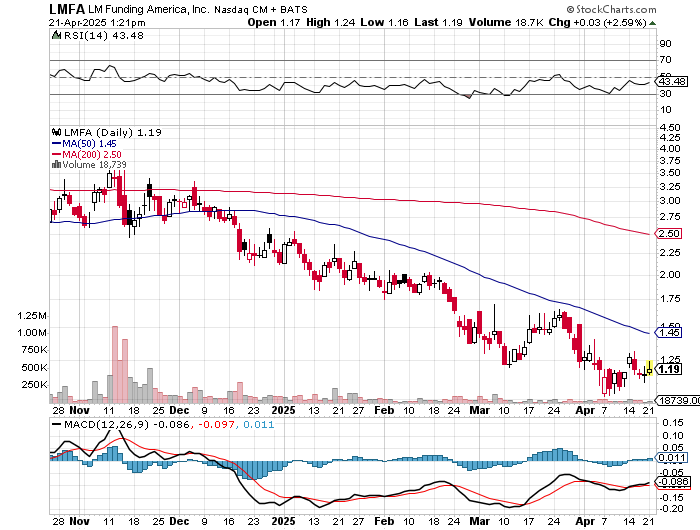
Task: Click the Nov label below the price chart
Action: click(x=79, y=410)
